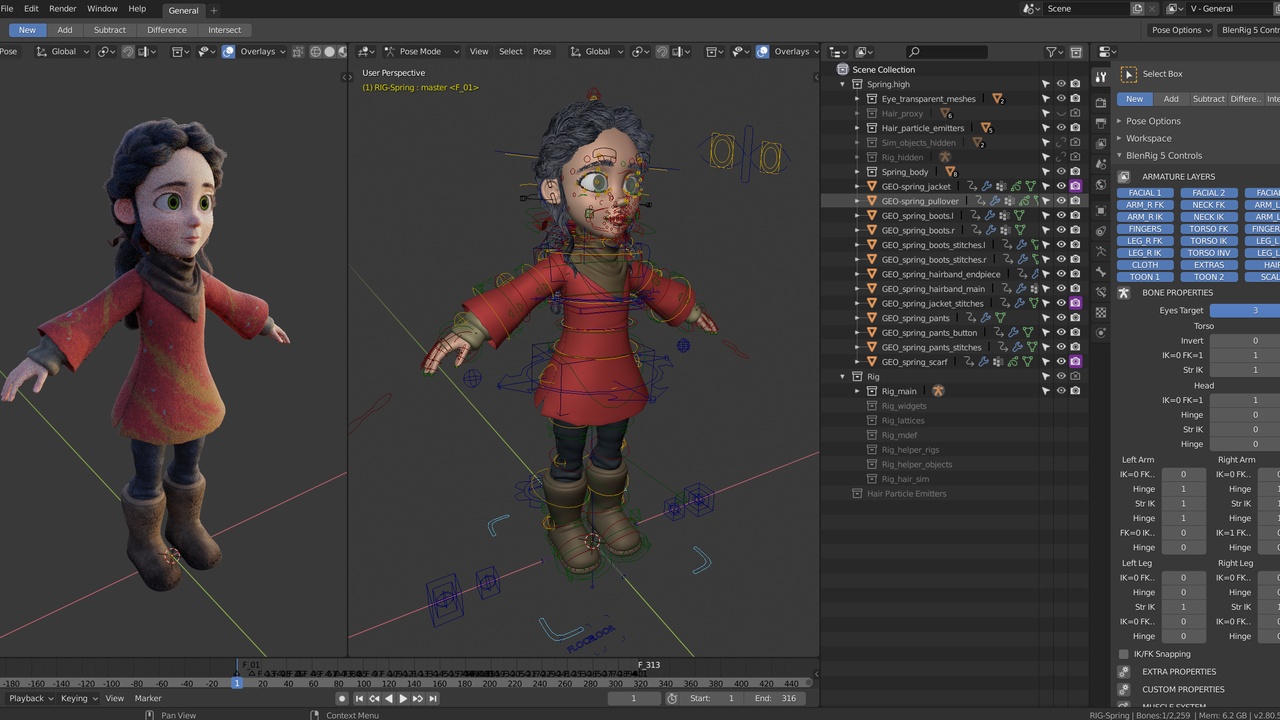Viewport: 1280px width, 720px height.
Task: Open the Bone Properties panel icon
Action: pyautogui.click(x=1124, y=292)
